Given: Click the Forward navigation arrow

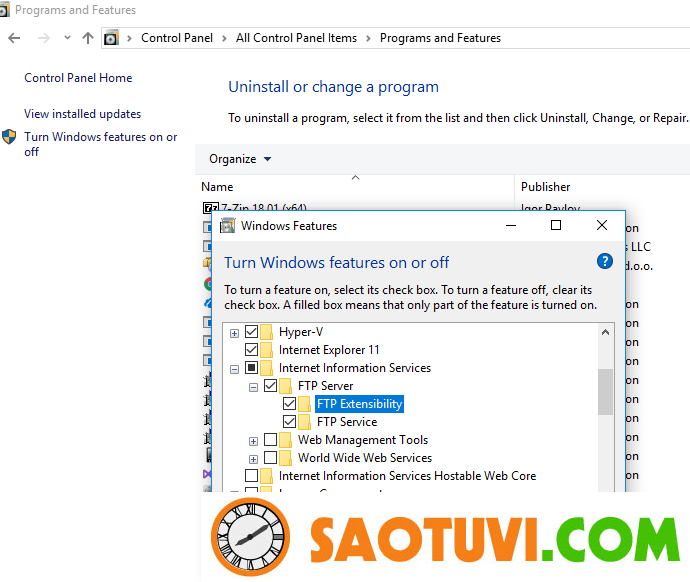Looking at the screenshot, I should pos(44,38).
